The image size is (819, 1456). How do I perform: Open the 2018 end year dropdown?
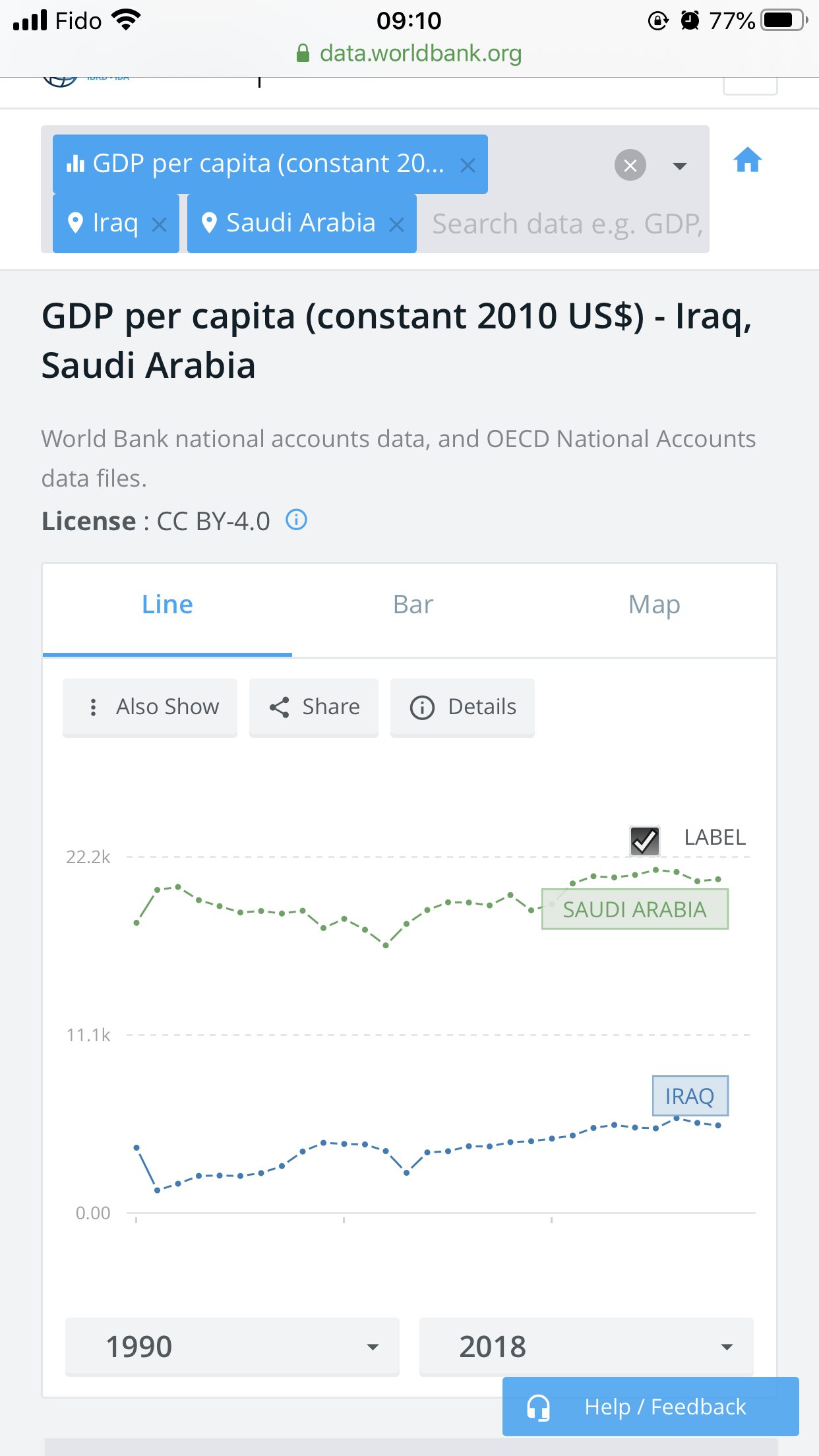click(586, 1347)
